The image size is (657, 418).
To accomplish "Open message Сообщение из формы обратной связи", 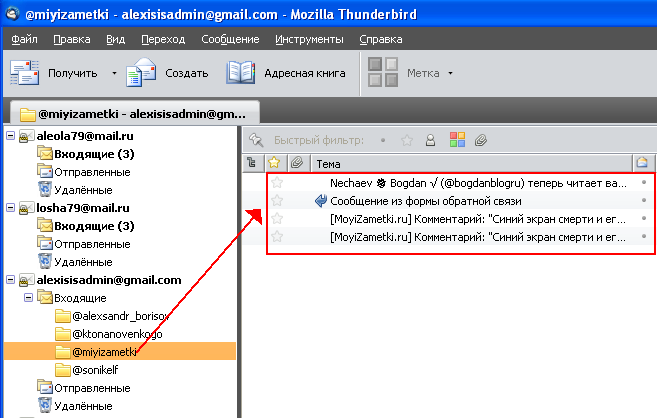I will point(426,201).
